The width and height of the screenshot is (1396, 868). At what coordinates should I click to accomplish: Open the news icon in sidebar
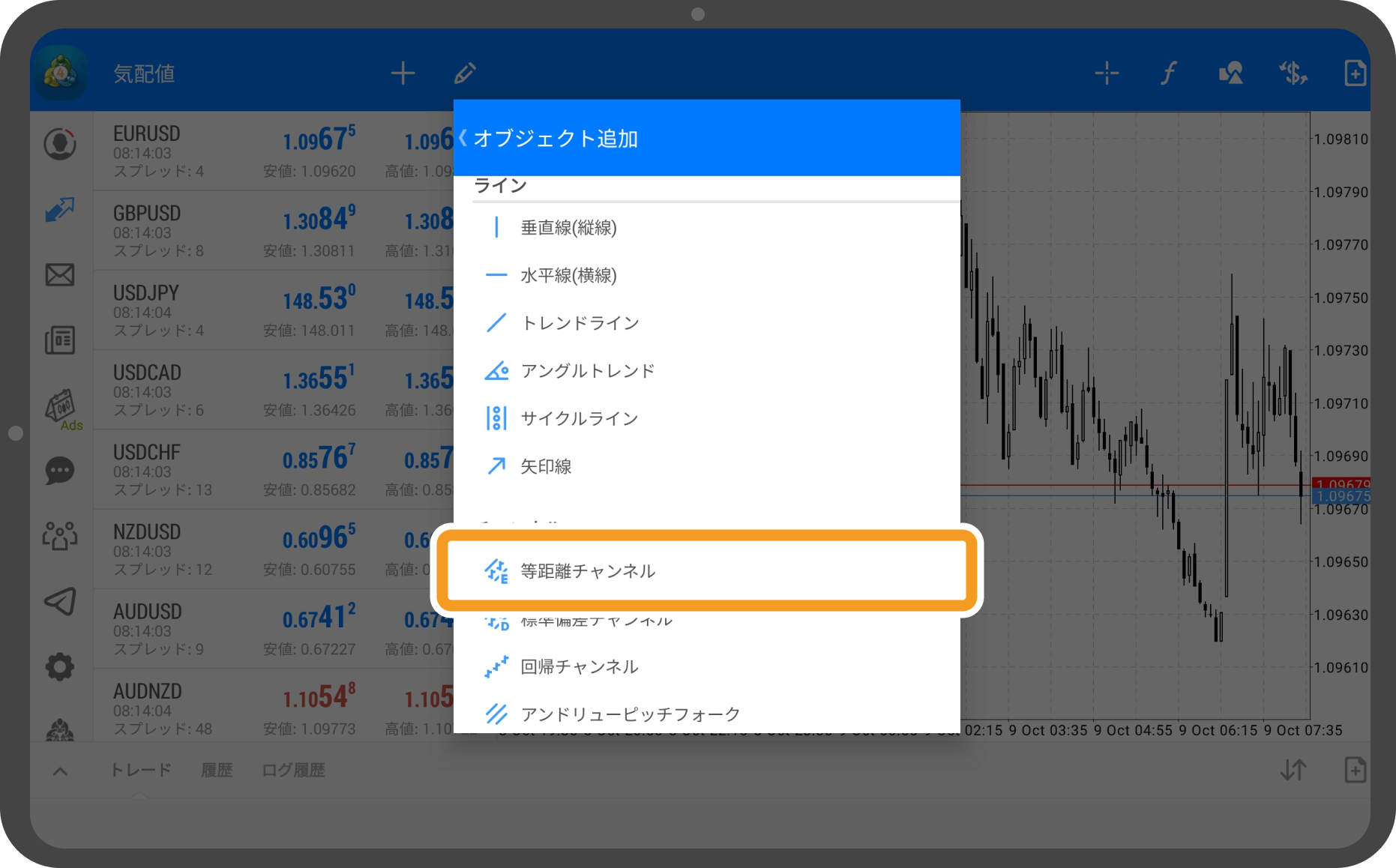(x=60, y=340)
